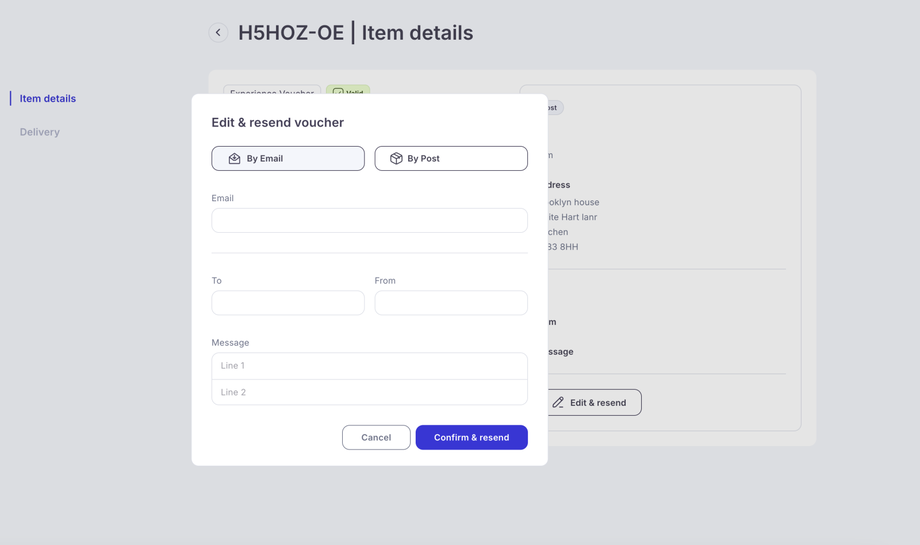
Task: Click the Experience Voucher tag
Action: 271,90
